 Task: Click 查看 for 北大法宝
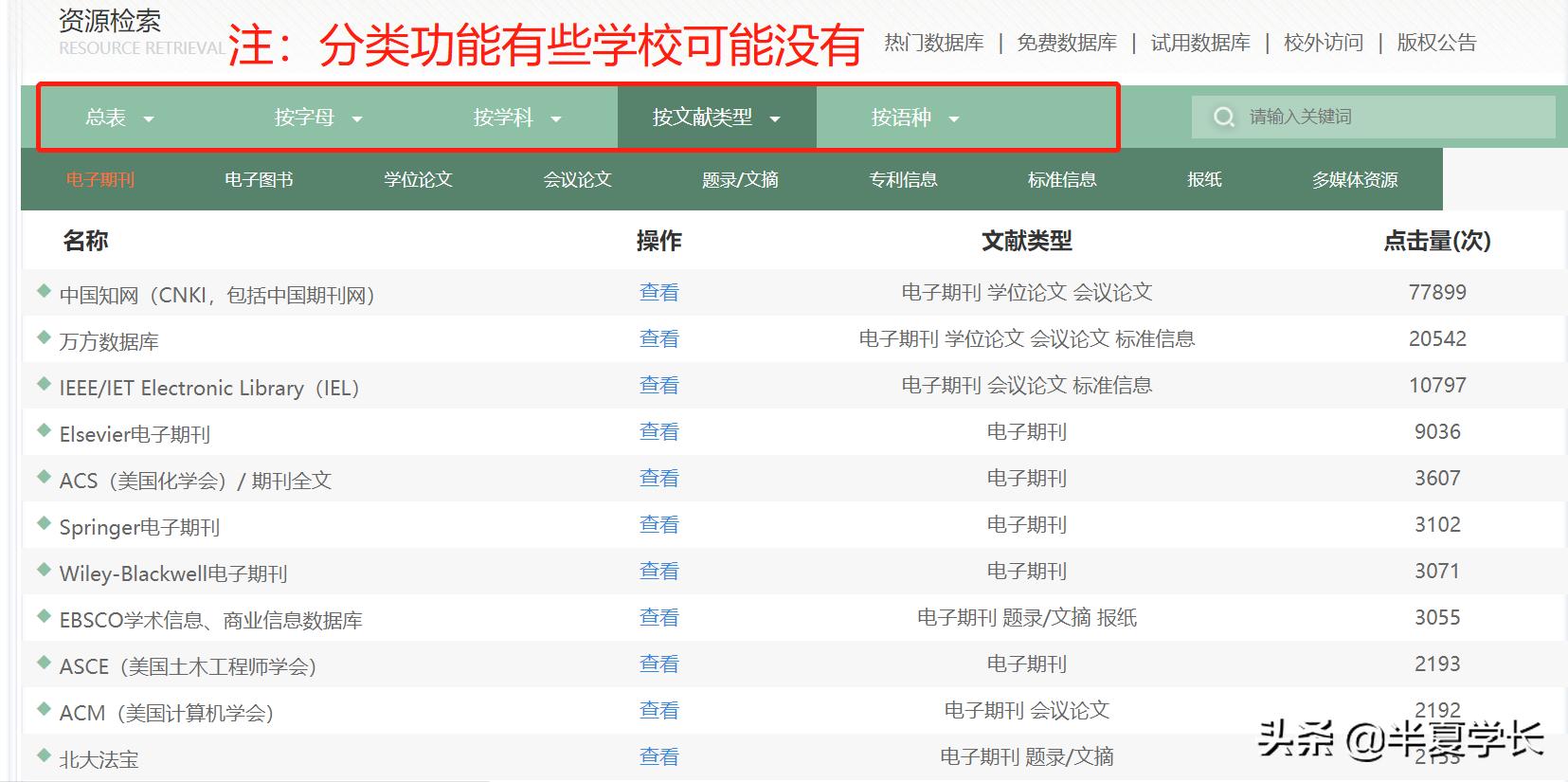tap(659, 757)
